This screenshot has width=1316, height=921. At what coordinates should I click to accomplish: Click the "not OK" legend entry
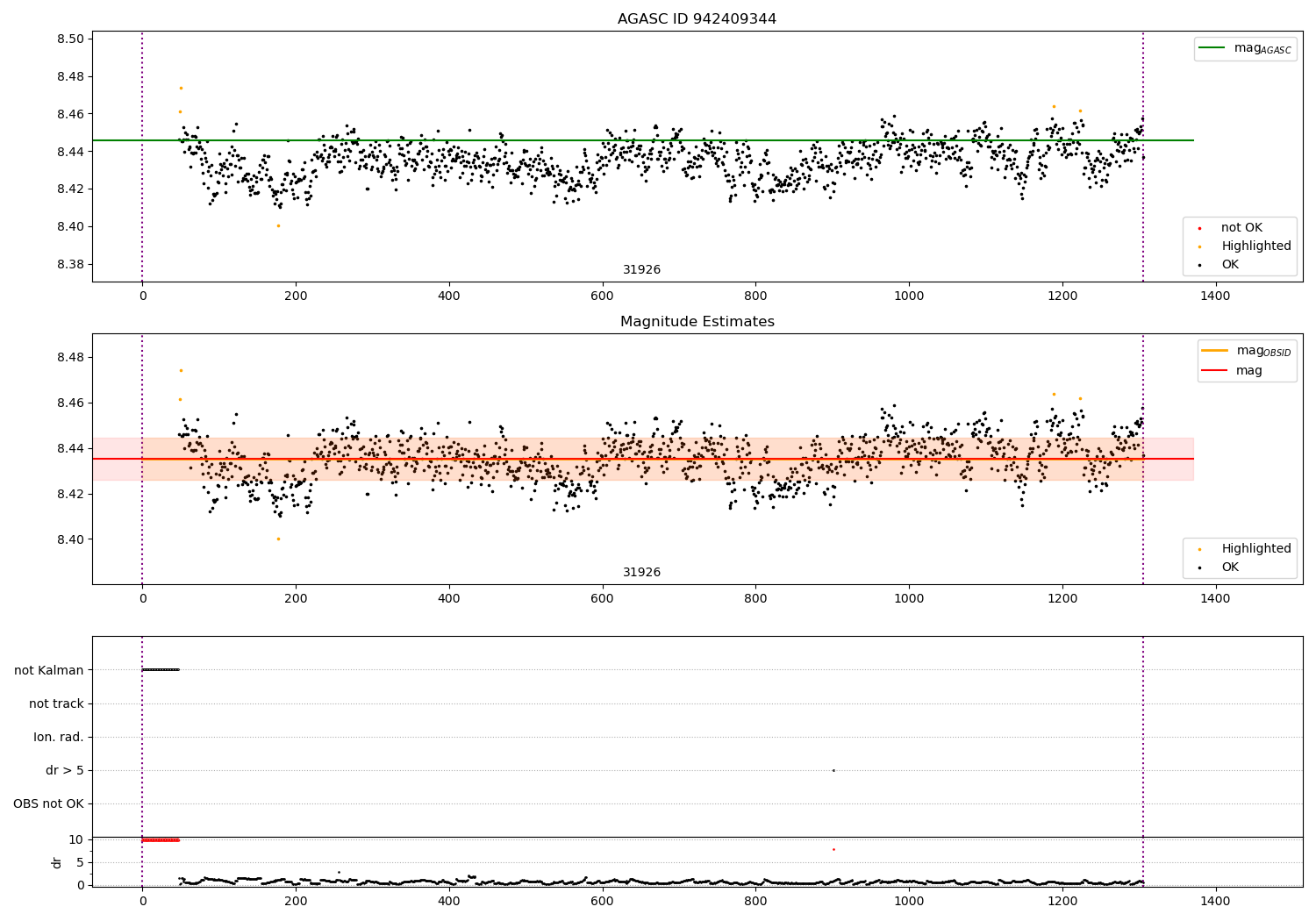click(1241, 228)
